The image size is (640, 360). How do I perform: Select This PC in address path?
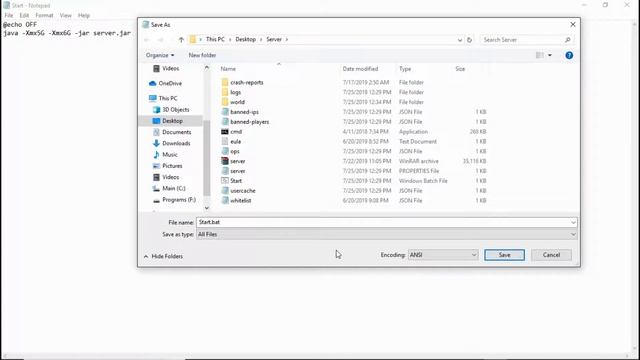tap(215, 39)
